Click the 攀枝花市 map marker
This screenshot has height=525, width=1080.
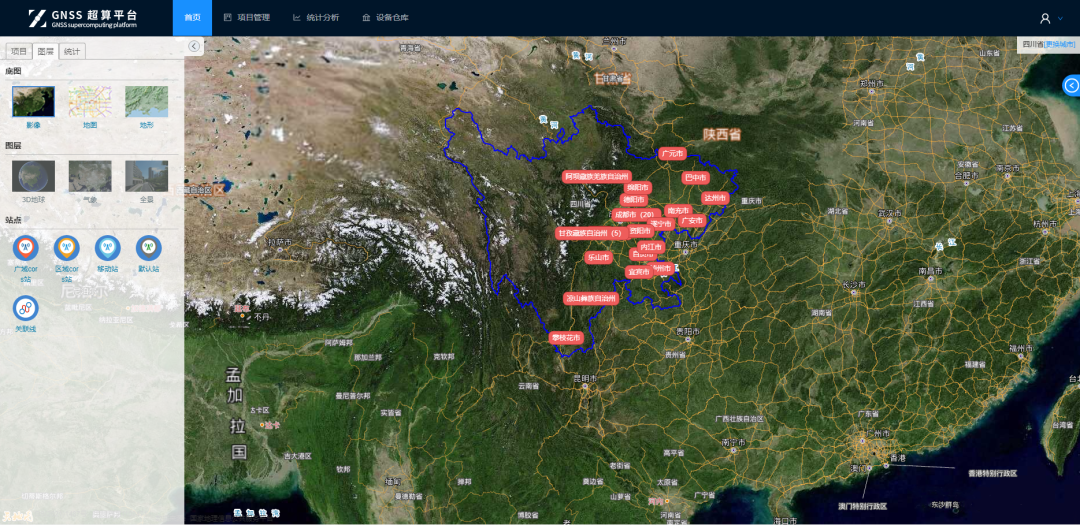[566, 338]
